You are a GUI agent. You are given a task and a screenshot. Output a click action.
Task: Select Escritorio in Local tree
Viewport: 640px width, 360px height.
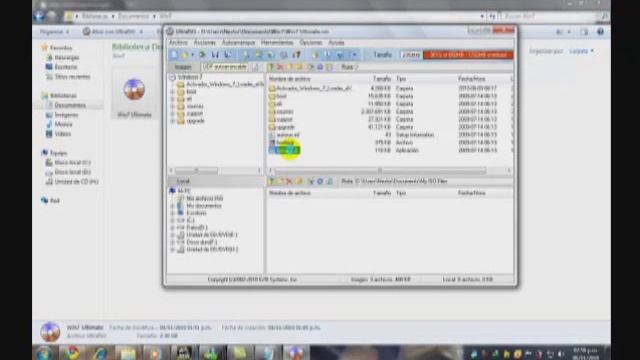click(196, 213)
